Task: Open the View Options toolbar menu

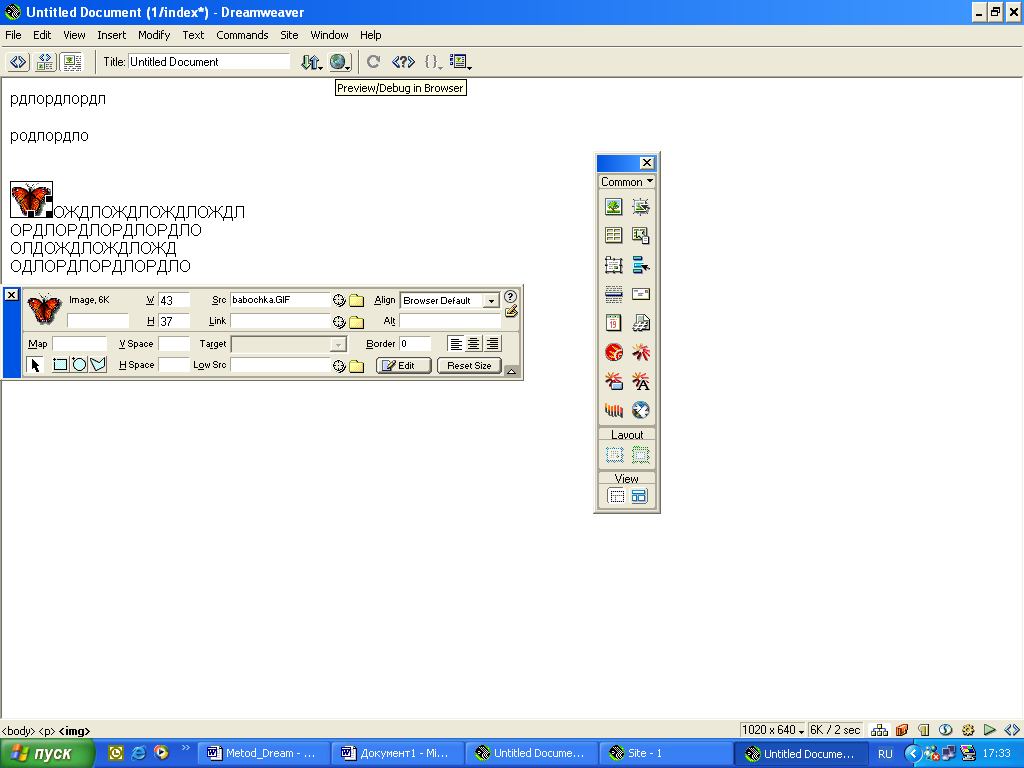Action: point(460,62)
